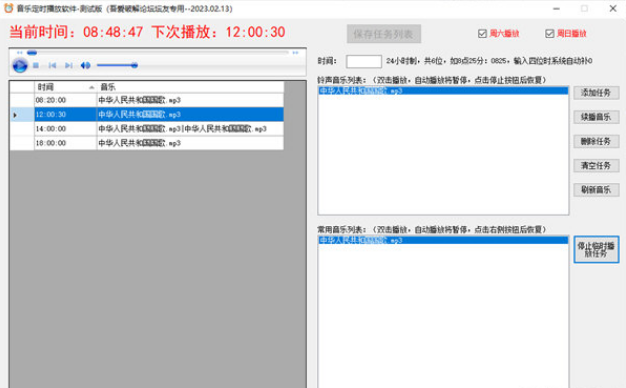Click the 续播音乐 button
The height and width of the screenshot is (388, 626).
[x=596, y=117]
